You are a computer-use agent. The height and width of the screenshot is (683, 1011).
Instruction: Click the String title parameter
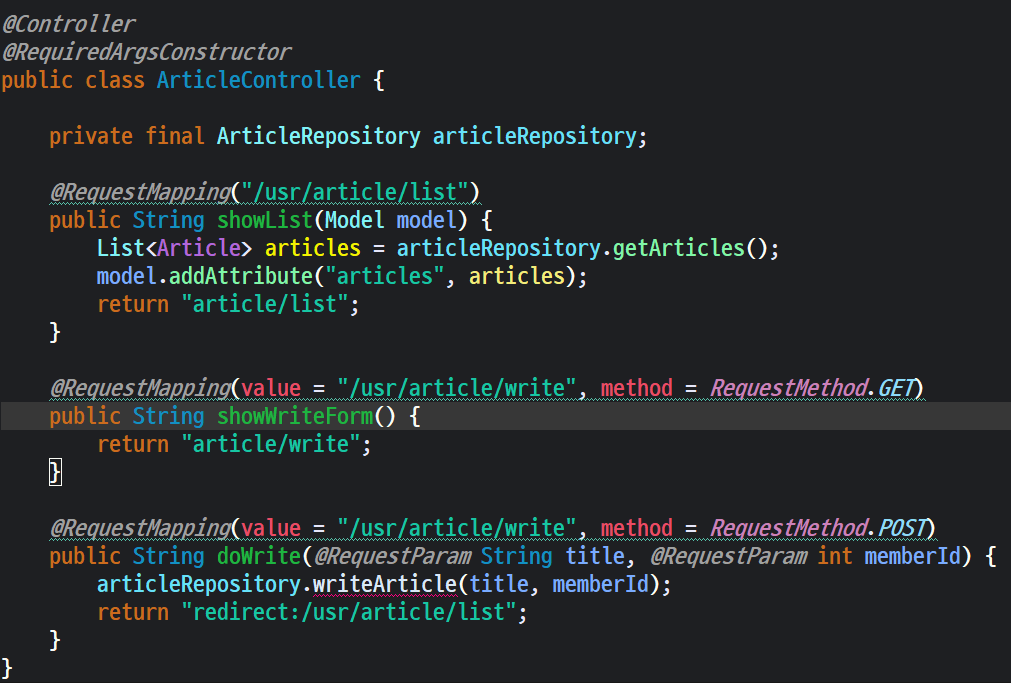553,556
